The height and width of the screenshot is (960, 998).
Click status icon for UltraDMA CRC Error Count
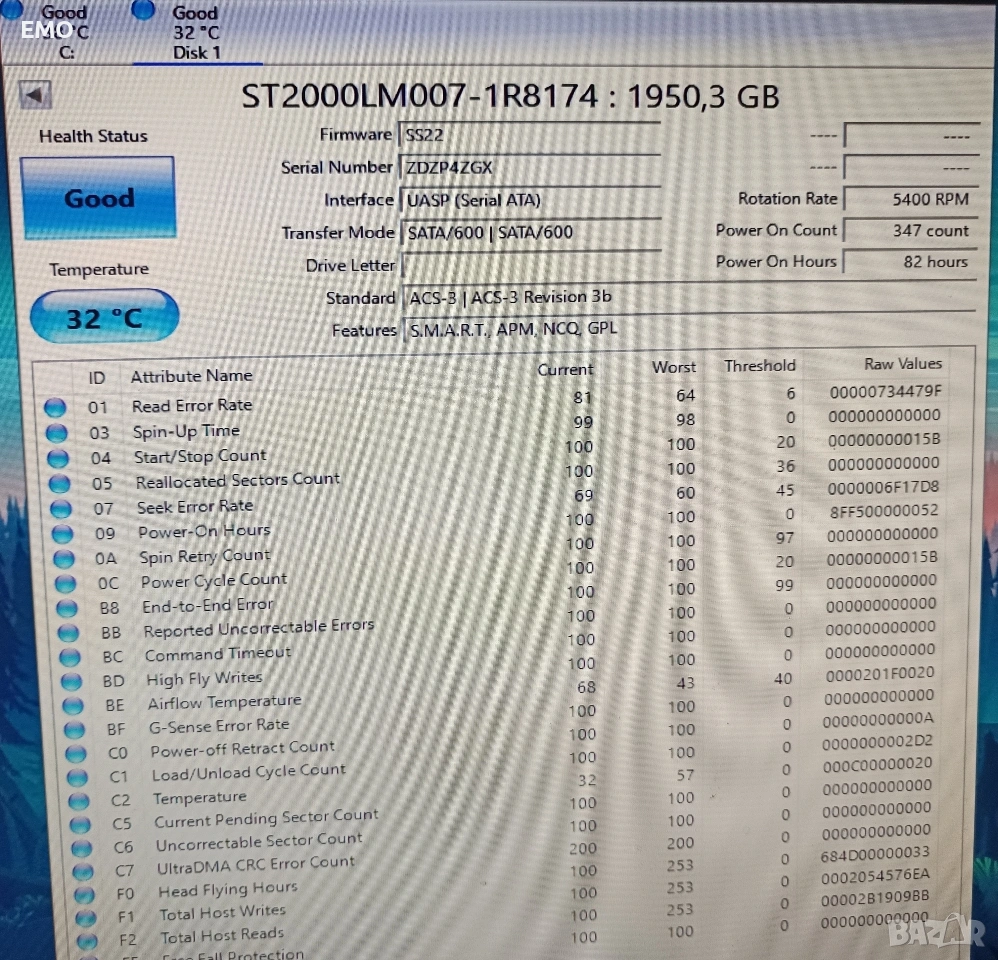[x=83, y=872]
